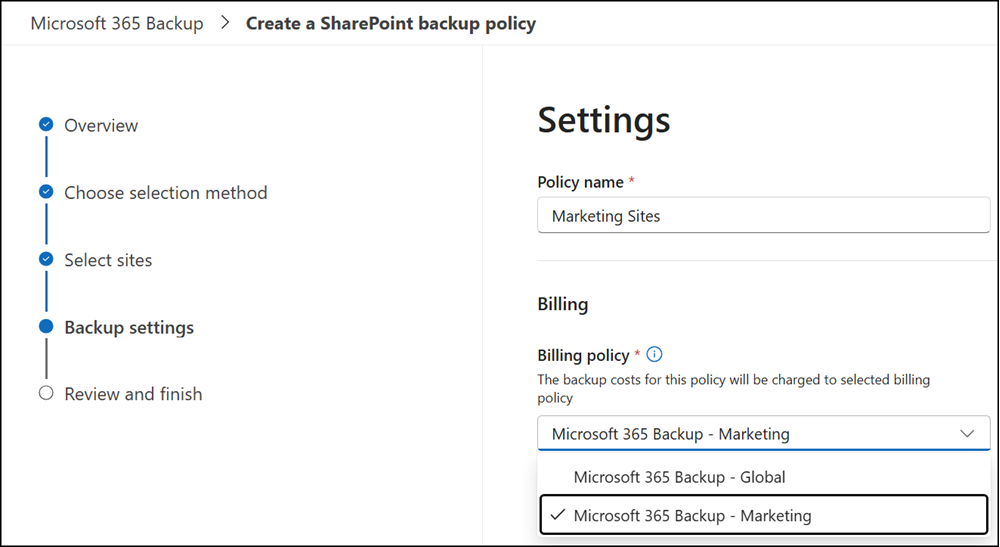Click the breadcrumb chevron separator icon

pos(224,23)
